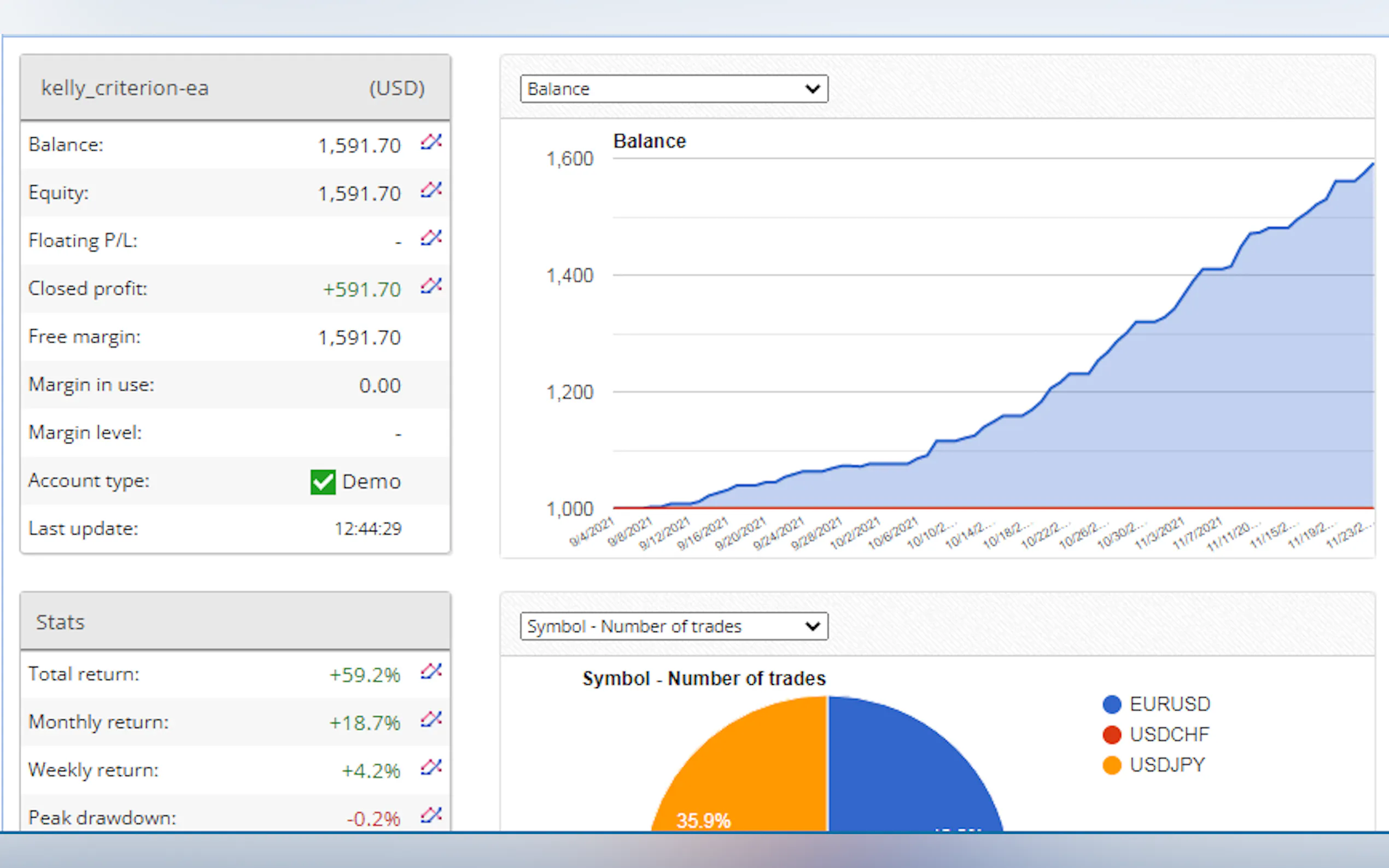The width and height of the screenshot is (1389, 868).
Task: Click the green Demo account checkmark
Action: tap(323, 482)
